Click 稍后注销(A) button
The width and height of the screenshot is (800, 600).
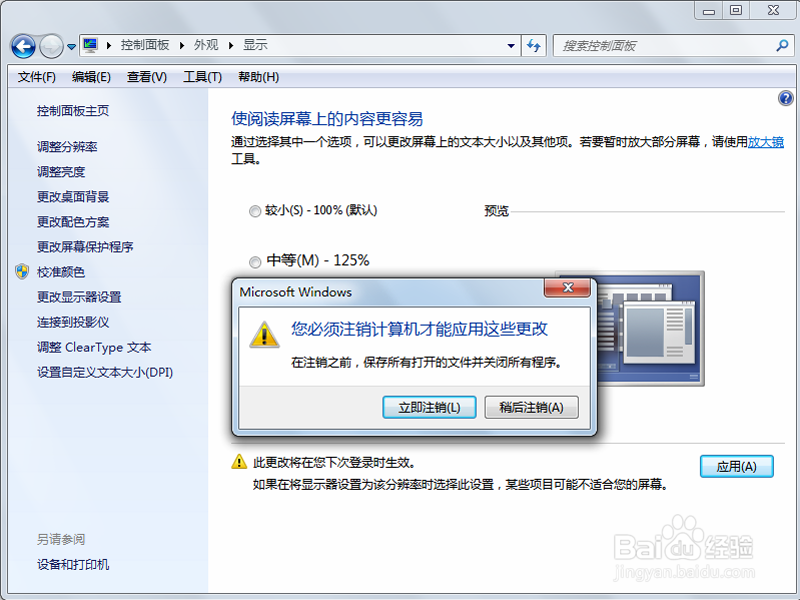(531, 408)
